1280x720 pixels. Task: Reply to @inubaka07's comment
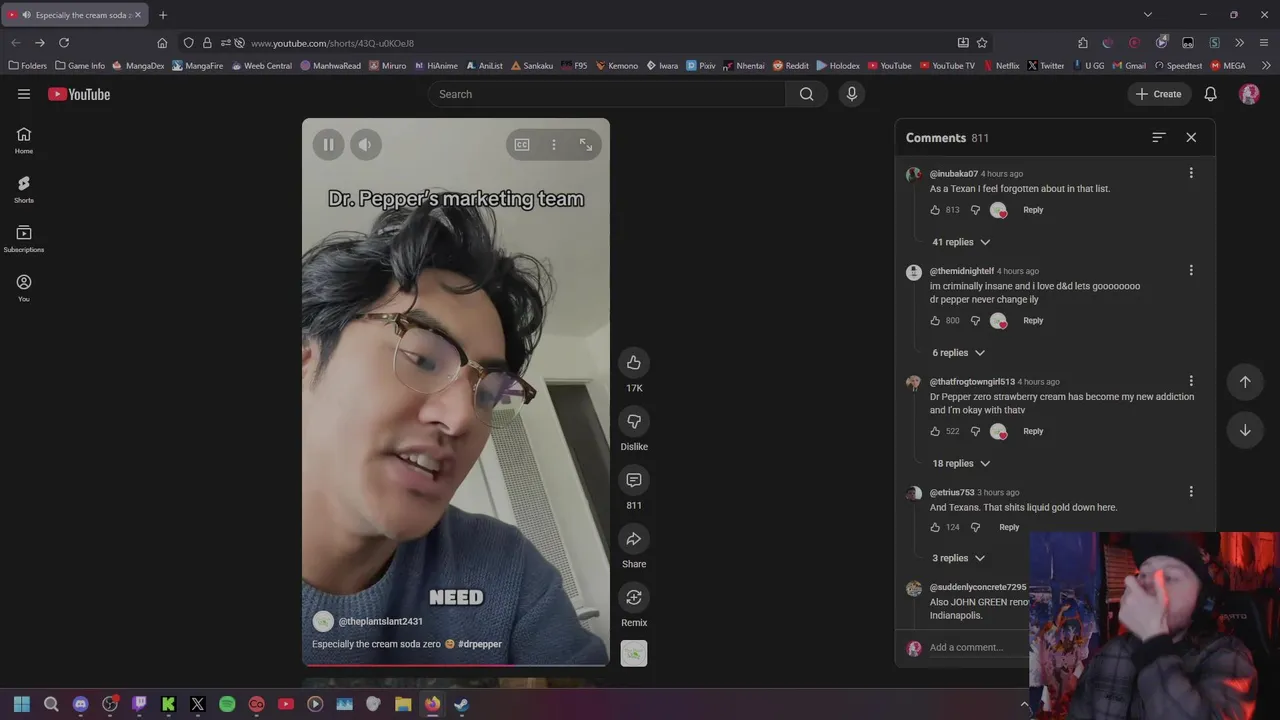click(1033, 210)
